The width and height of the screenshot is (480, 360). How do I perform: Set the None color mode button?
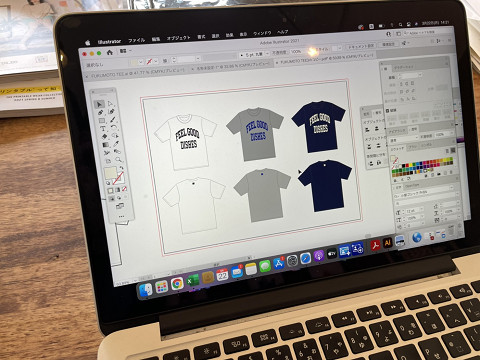pyautogui.click(x=124, y=188)
